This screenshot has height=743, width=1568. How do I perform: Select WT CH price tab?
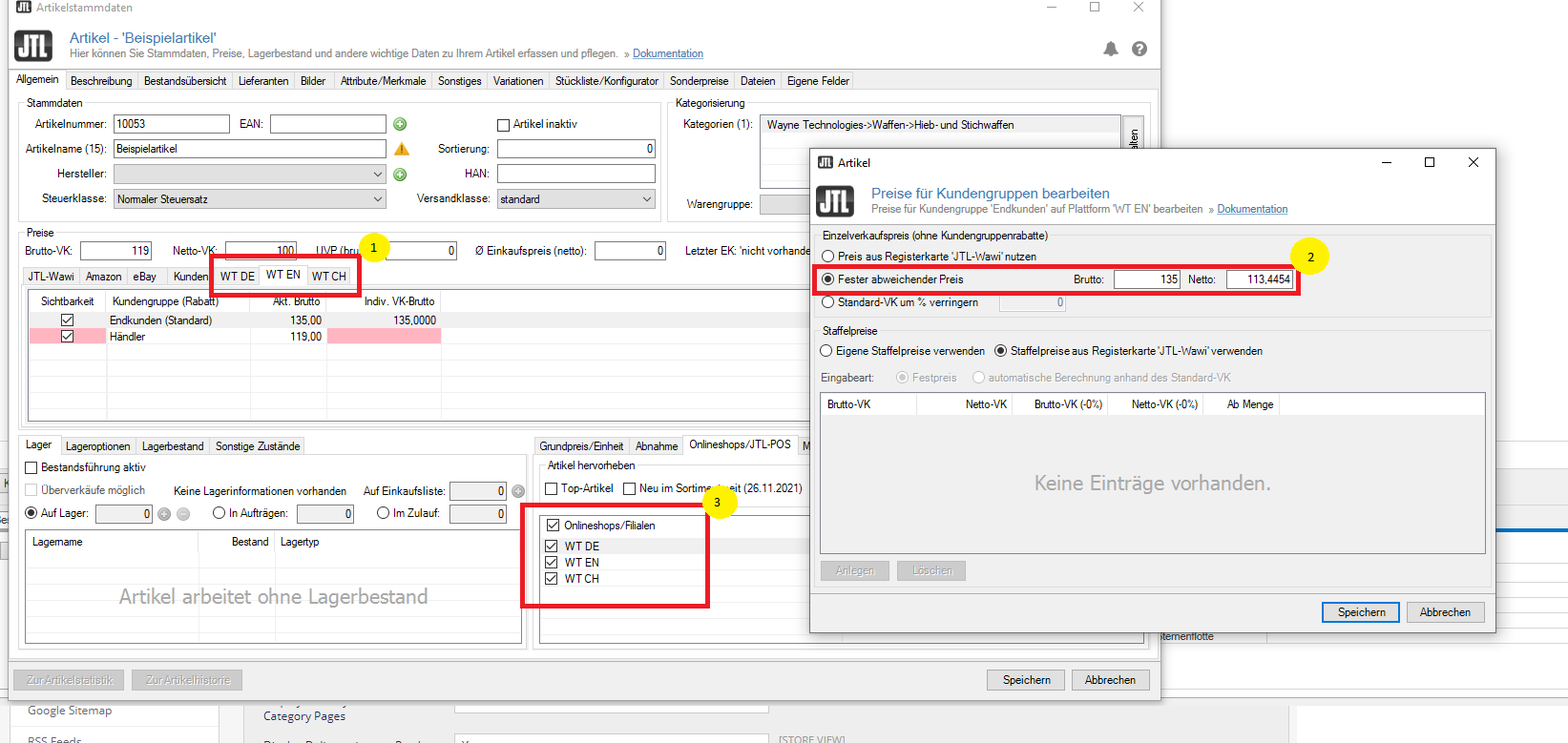pyautogui.click(x=329, y=277)
